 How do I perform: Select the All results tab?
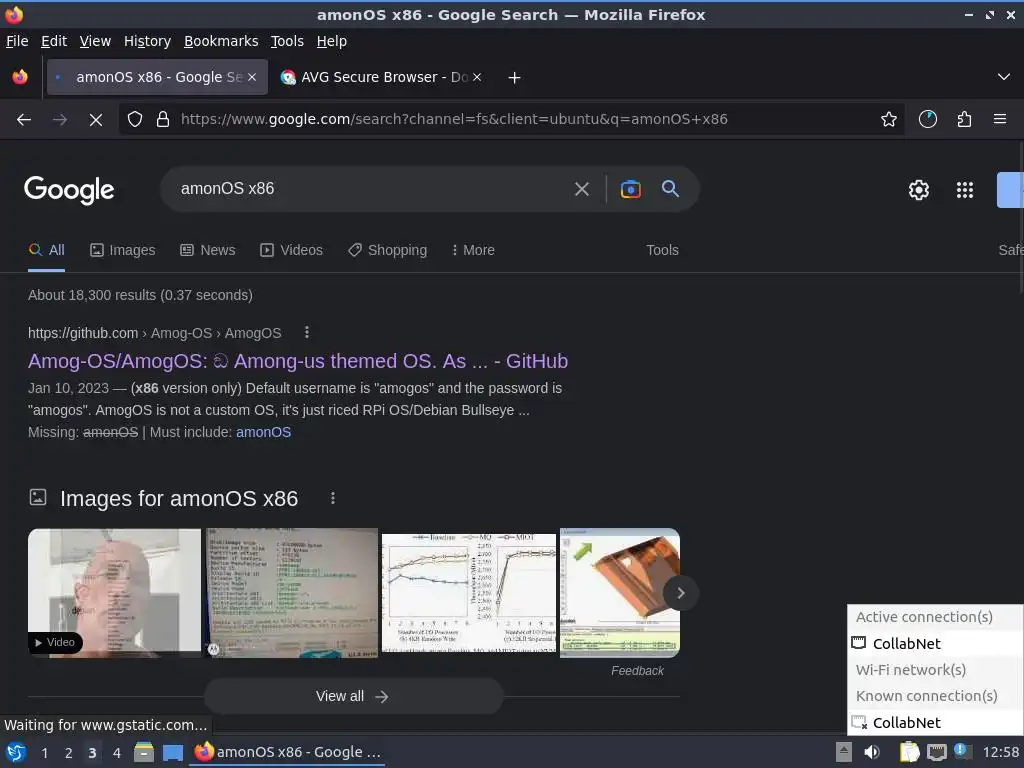pos(46,250)
